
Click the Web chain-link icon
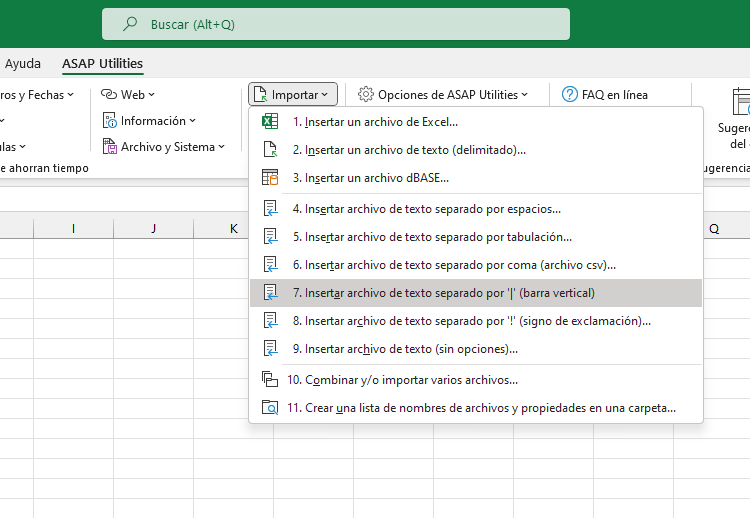pos(109,94)
